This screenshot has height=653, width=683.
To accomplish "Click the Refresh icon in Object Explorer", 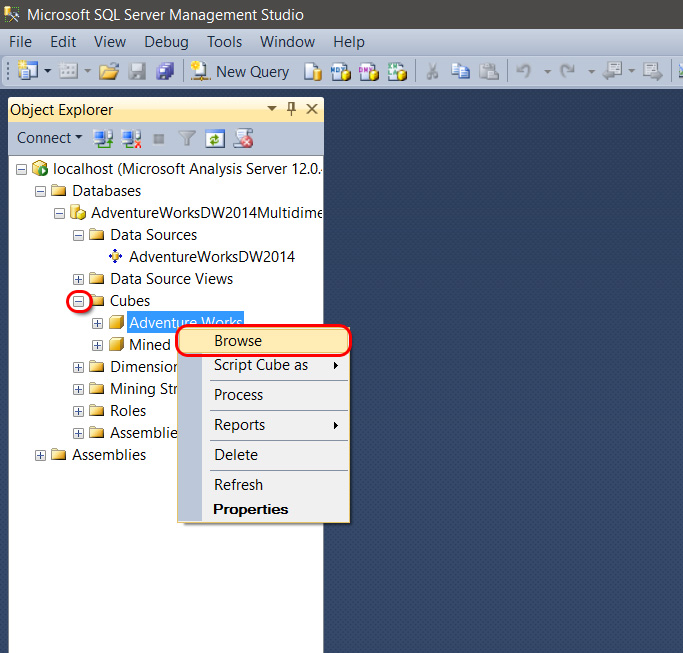I will (215, 139).
